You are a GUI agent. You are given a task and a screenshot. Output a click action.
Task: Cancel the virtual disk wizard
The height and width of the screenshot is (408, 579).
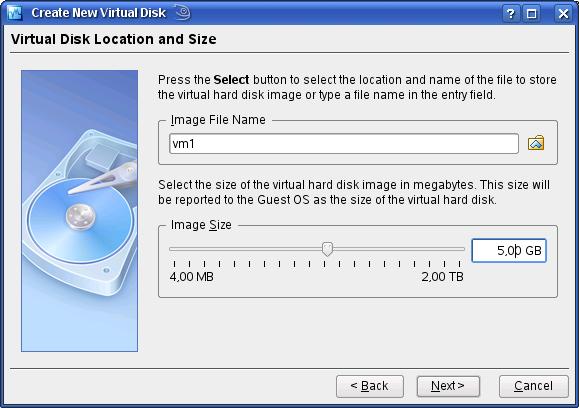pos(534,386)
